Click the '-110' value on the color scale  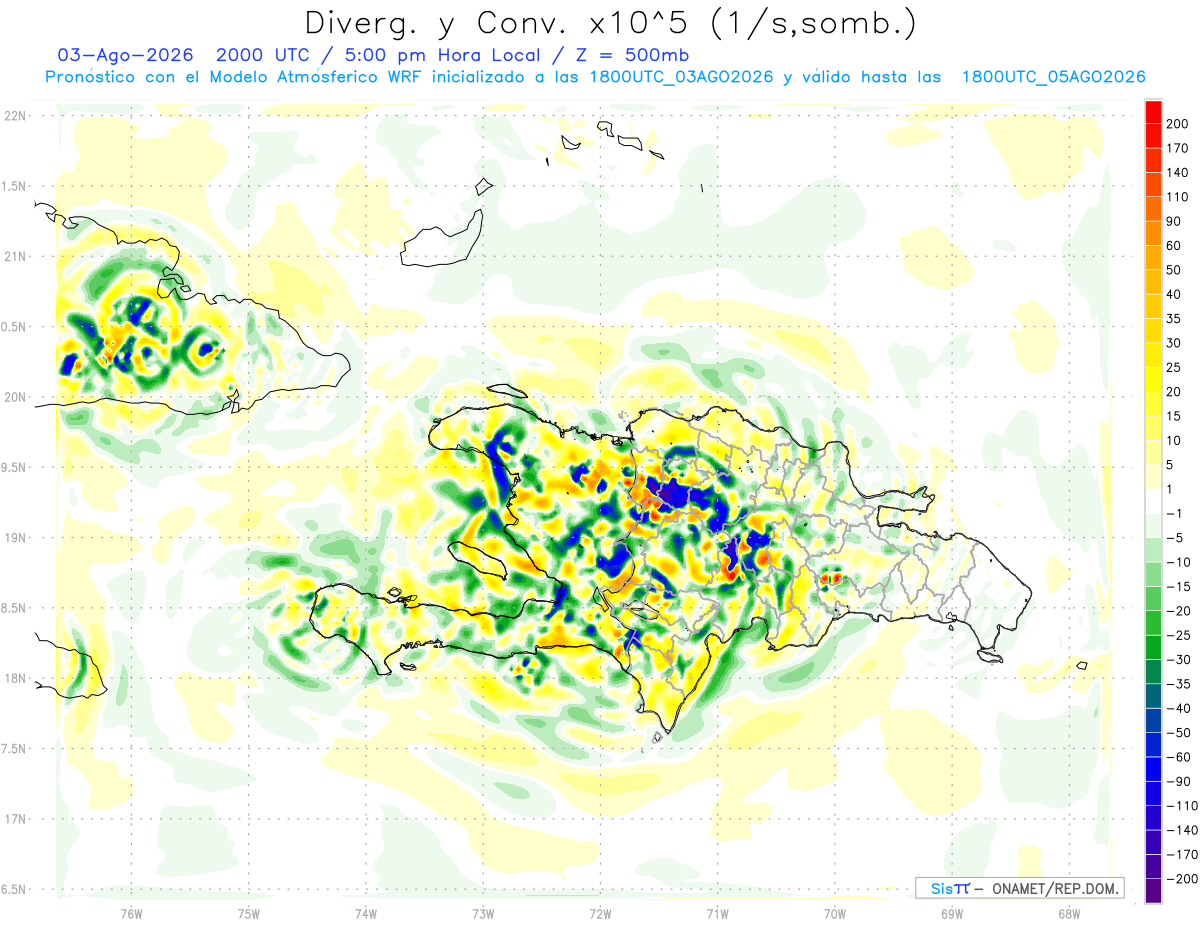pyautogui.click(x=1182, y=806)
